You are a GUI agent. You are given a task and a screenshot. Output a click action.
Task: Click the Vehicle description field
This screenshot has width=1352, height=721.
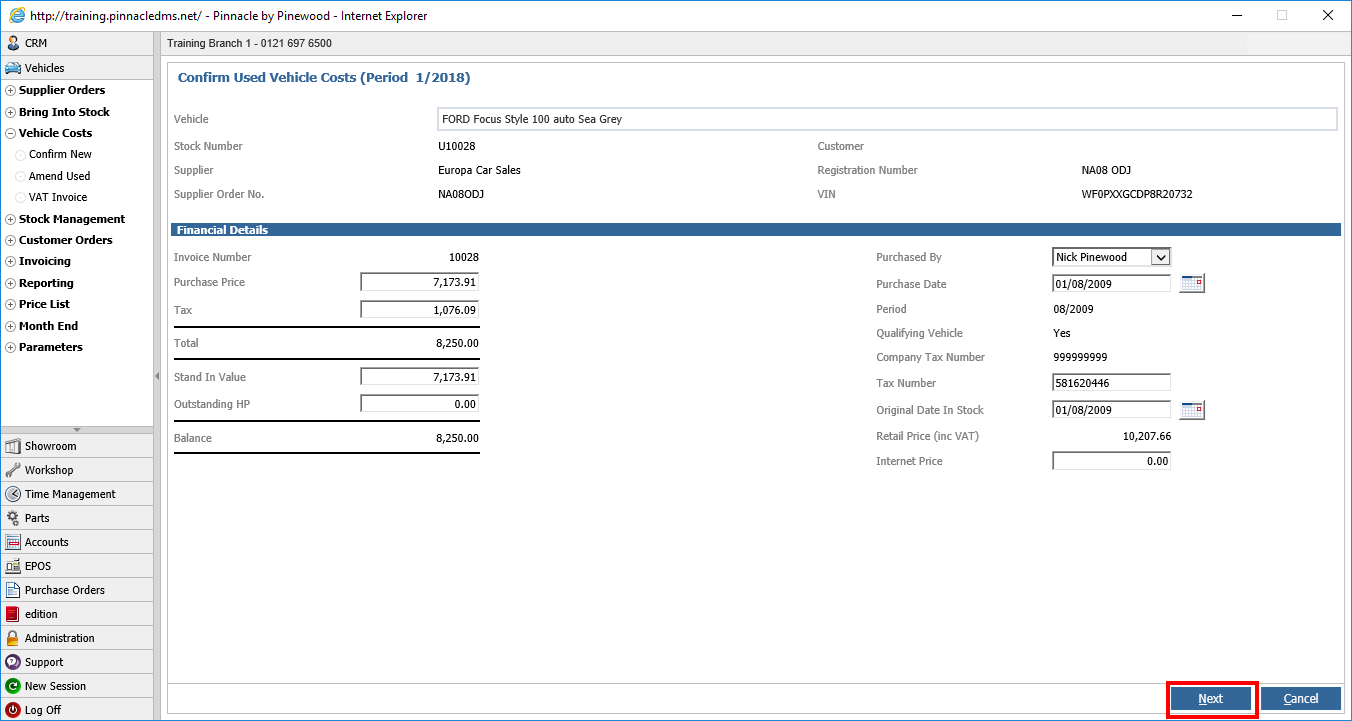[x=887, y=119]
